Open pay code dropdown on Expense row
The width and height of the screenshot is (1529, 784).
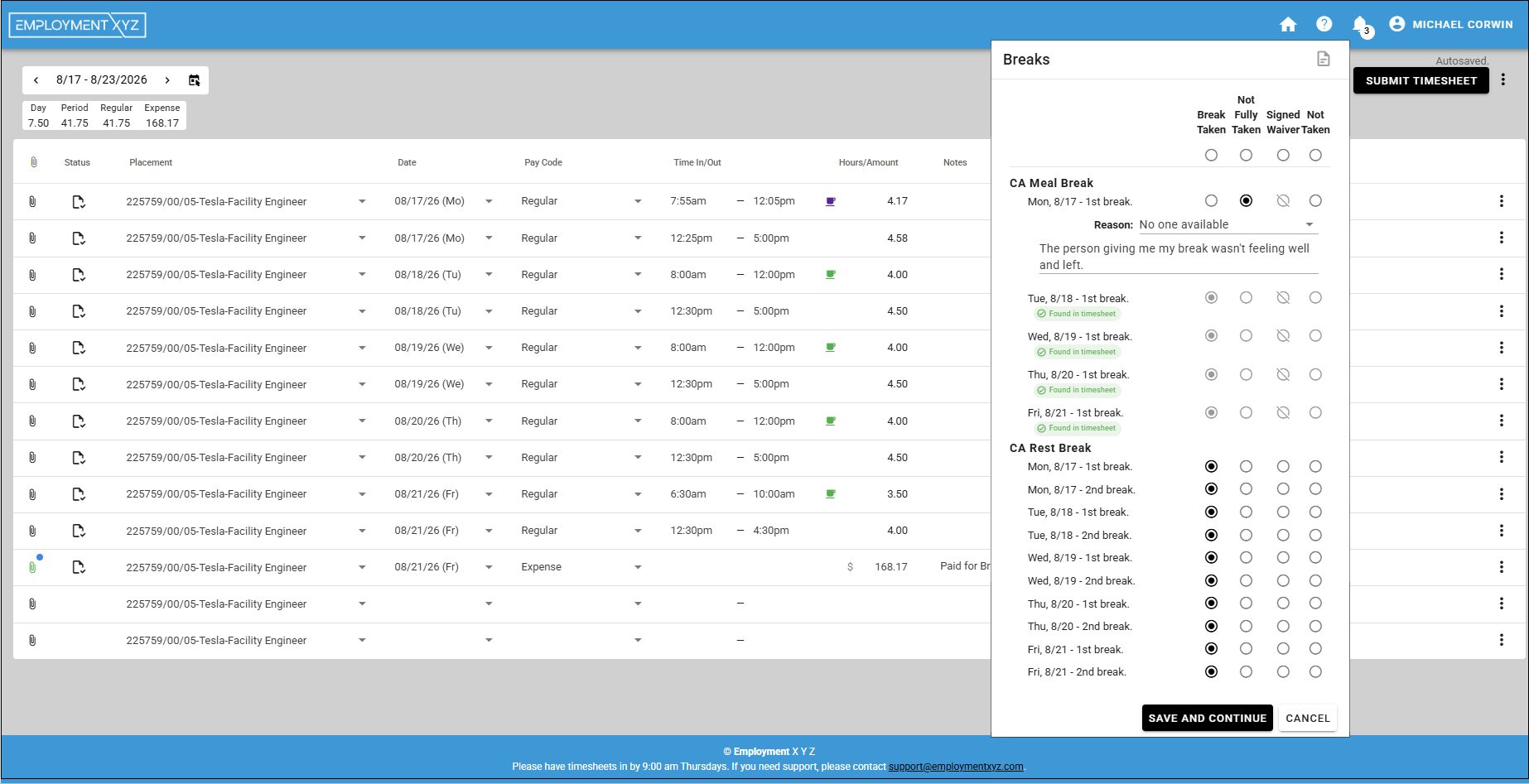tap(638, 567)
